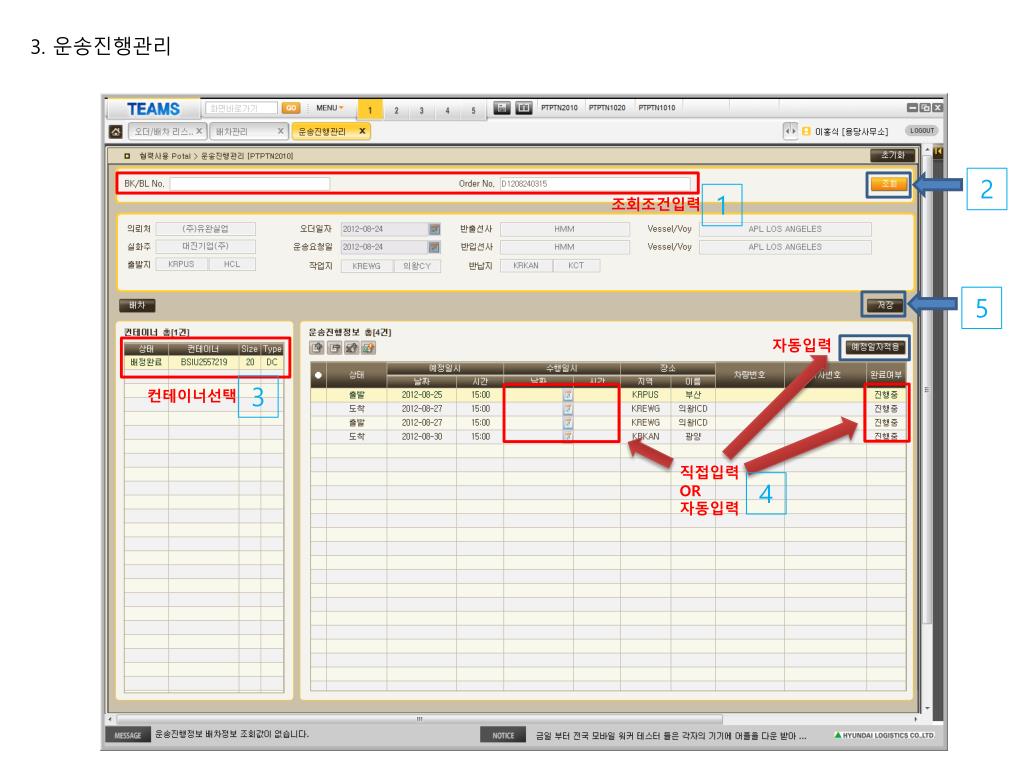Click the second icon in 운송진행정보 toolbar
This screenshot has height=768, width=1024.
point(334,348)
